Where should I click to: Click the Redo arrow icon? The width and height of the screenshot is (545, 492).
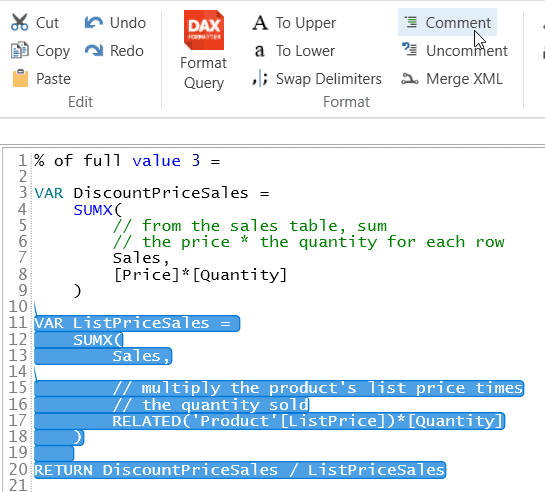tap(94, 50)
